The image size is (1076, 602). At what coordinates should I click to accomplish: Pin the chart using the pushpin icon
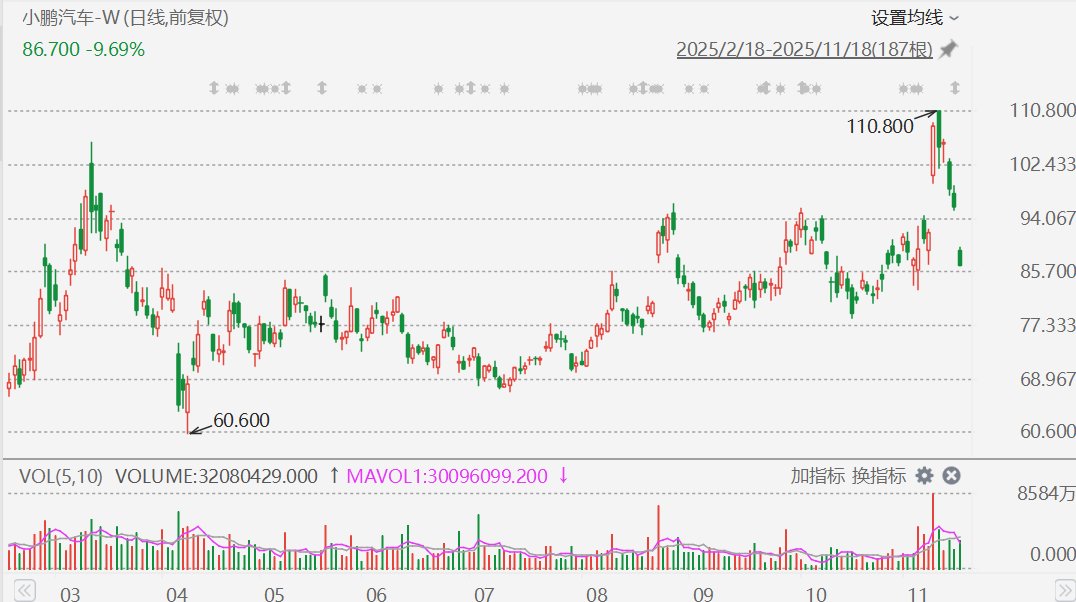[x=948, y=49]
